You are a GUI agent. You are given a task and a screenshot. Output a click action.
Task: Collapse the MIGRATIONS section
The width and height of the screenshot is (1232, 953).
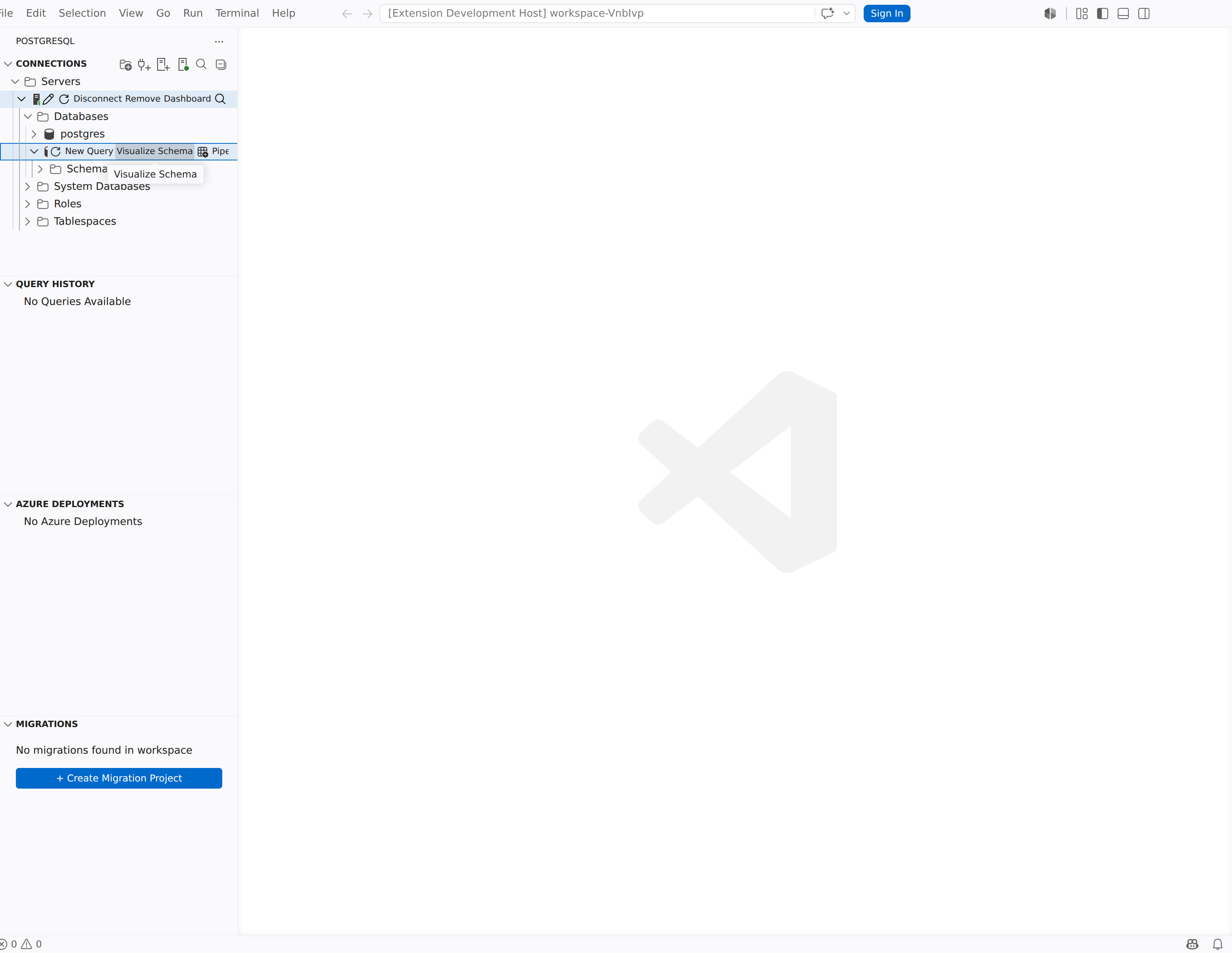click(8, 725)
